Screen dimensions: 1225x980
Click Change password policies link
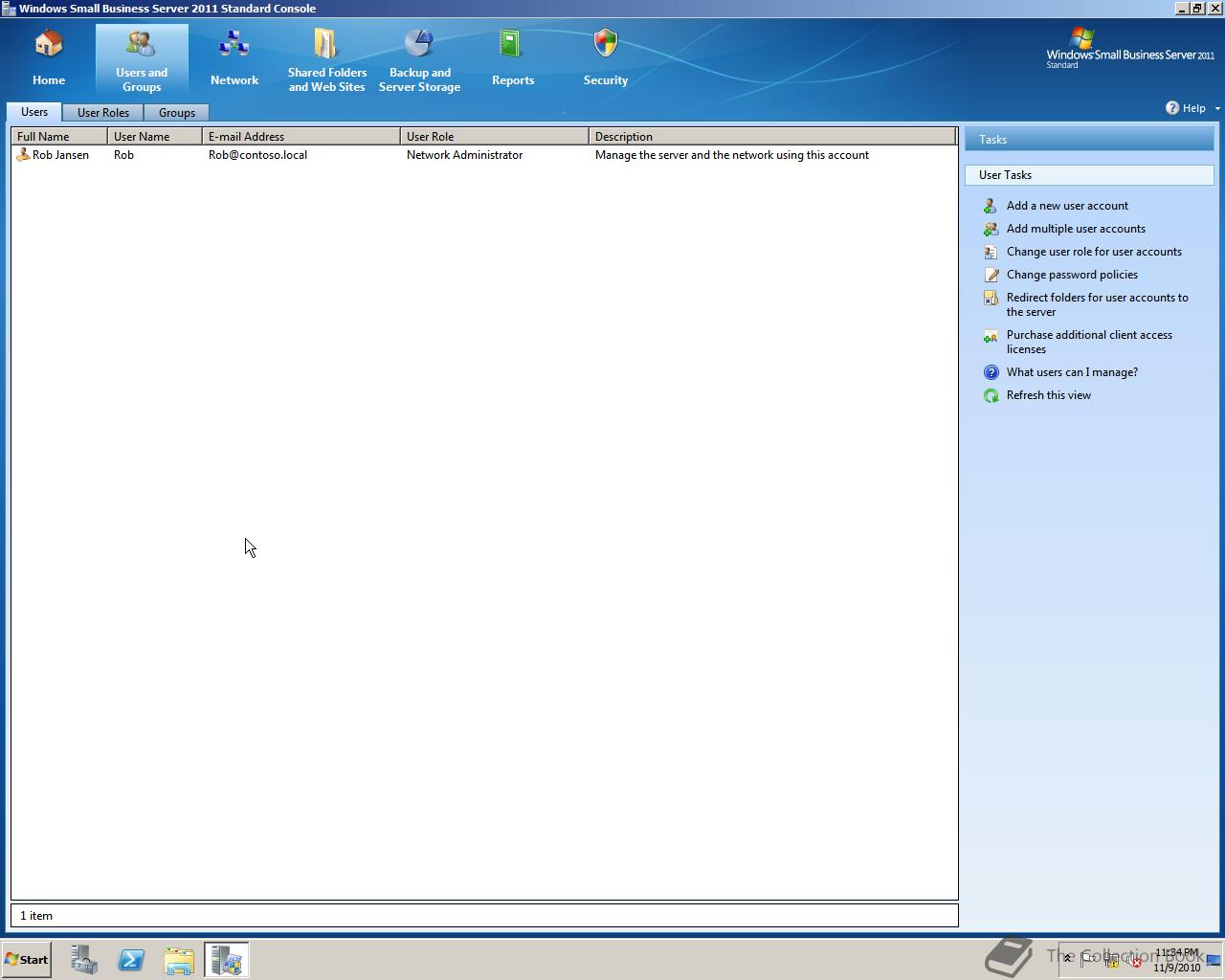[1072, 275]
